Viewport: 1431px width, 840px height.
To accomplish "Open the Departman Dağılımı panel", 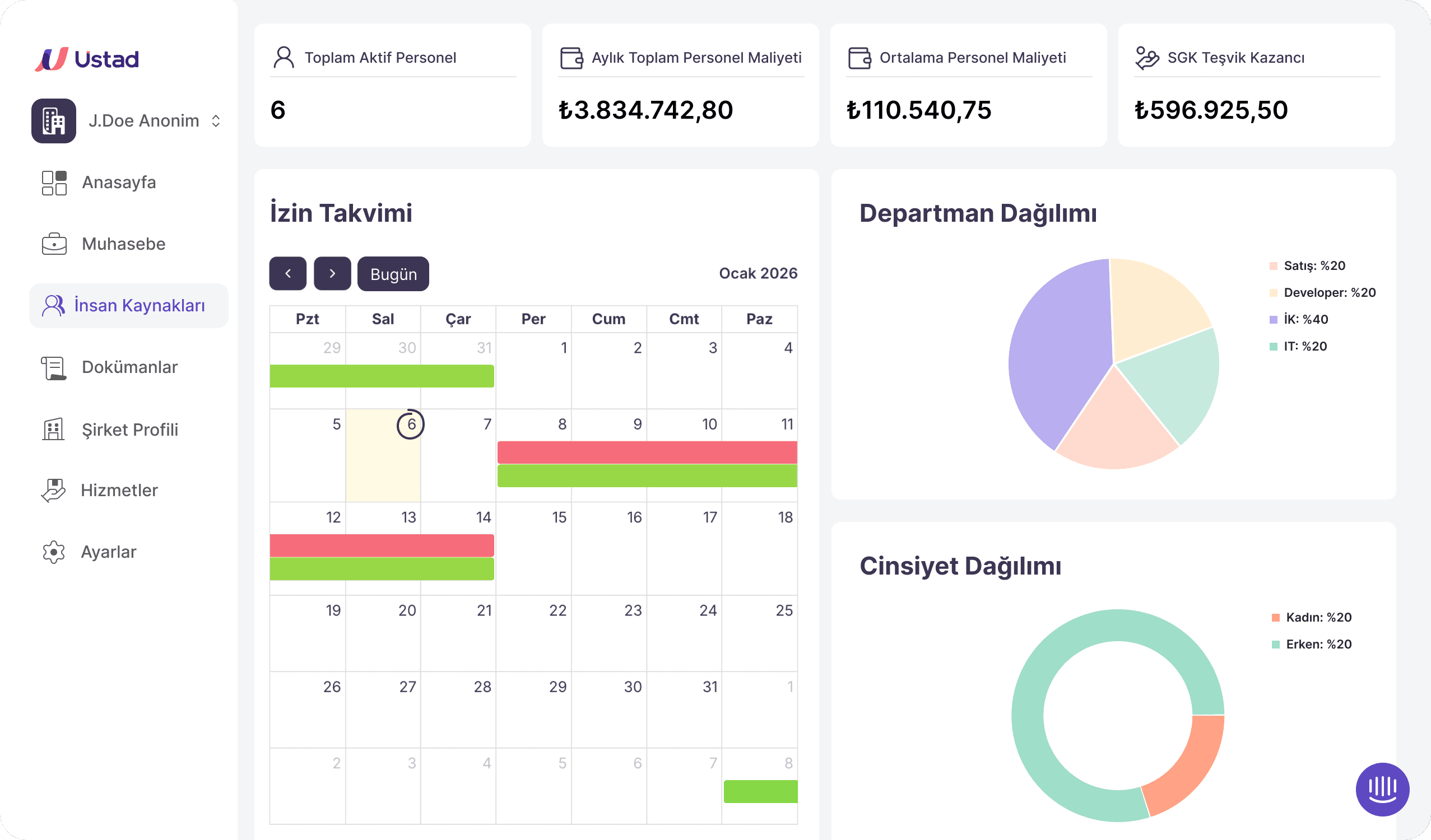I will point(978,213).
